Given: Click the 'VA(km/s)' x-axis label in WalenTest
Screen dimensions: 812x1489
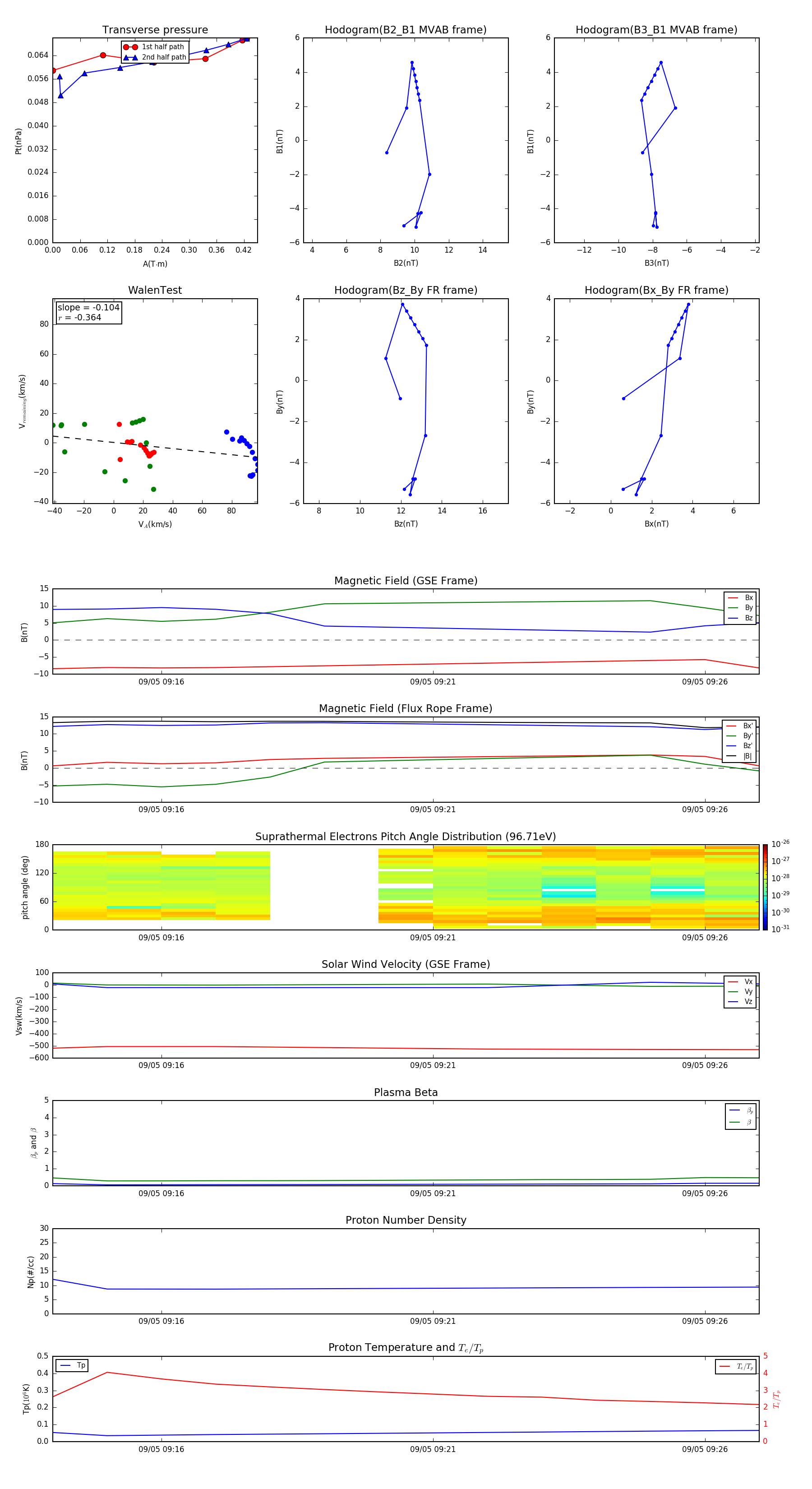Looking at the screenshot, I should (x=155, y=524).
